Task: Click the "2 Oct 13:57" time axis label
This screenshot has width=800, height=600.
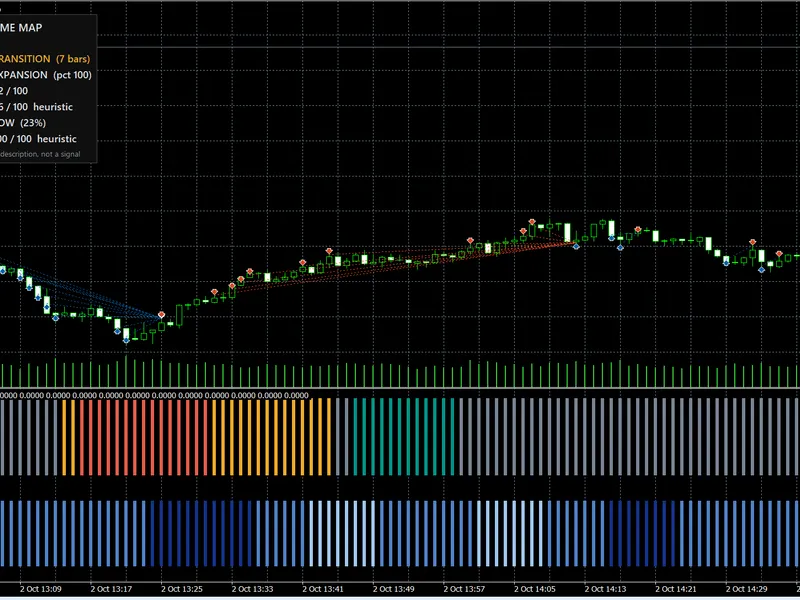Action: click(x=464, y=589)
